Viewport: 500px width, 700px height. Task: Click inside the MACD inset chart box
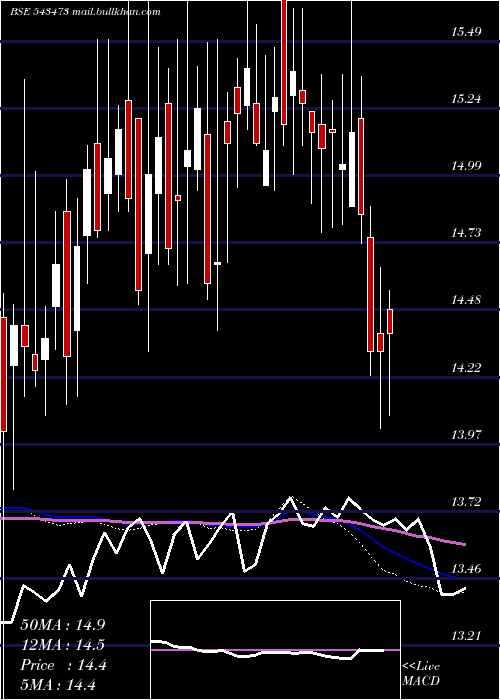pos(275,650)
